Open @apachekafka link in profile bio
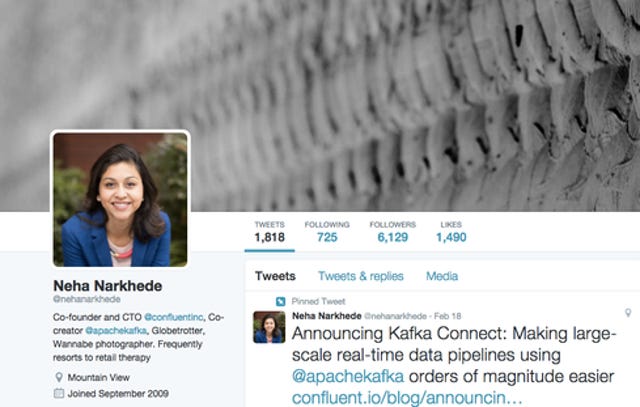640x407 pixels. 116,331
